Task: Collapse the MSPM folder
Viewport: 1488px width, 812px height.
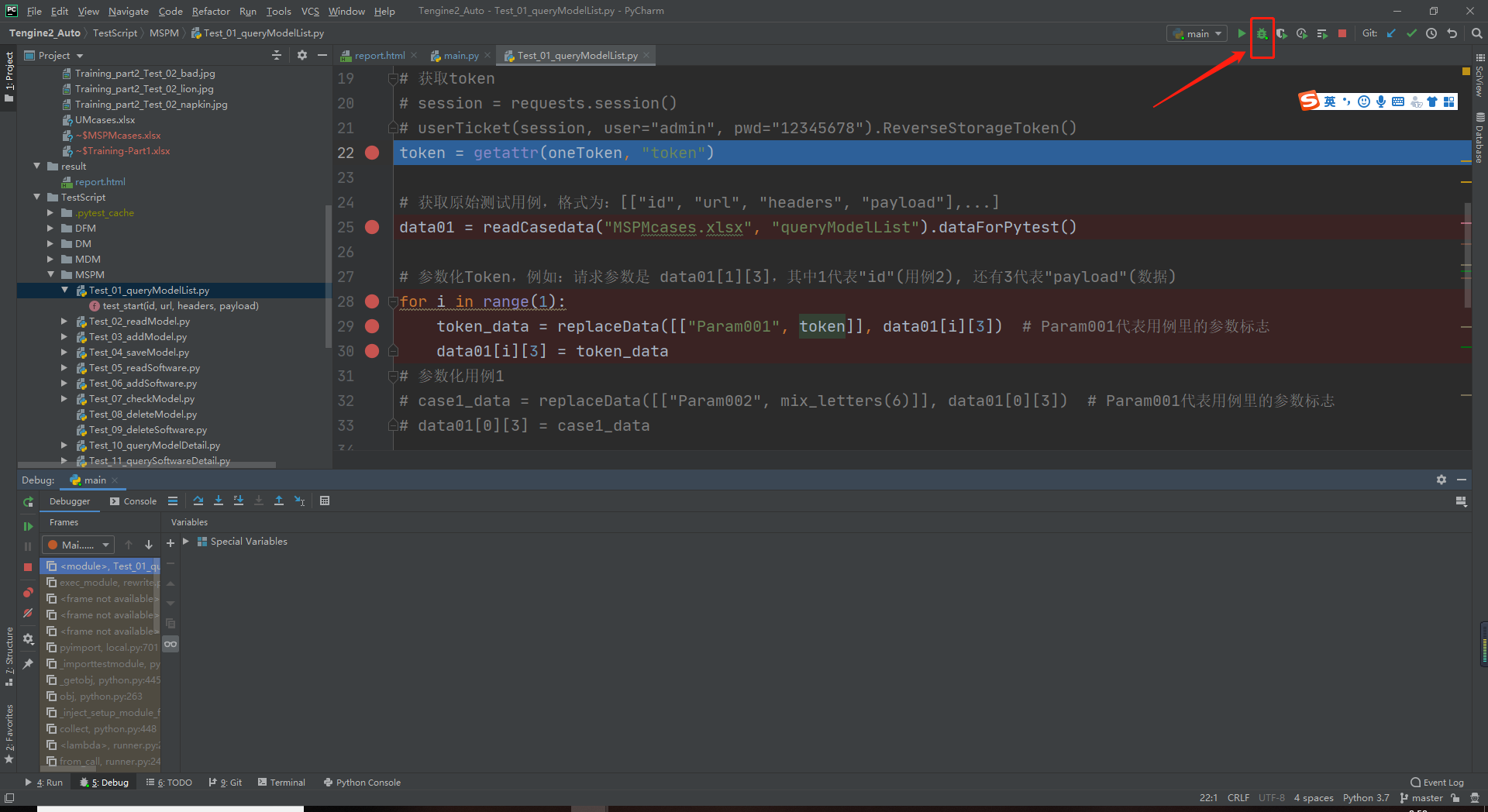Action: 50,274
